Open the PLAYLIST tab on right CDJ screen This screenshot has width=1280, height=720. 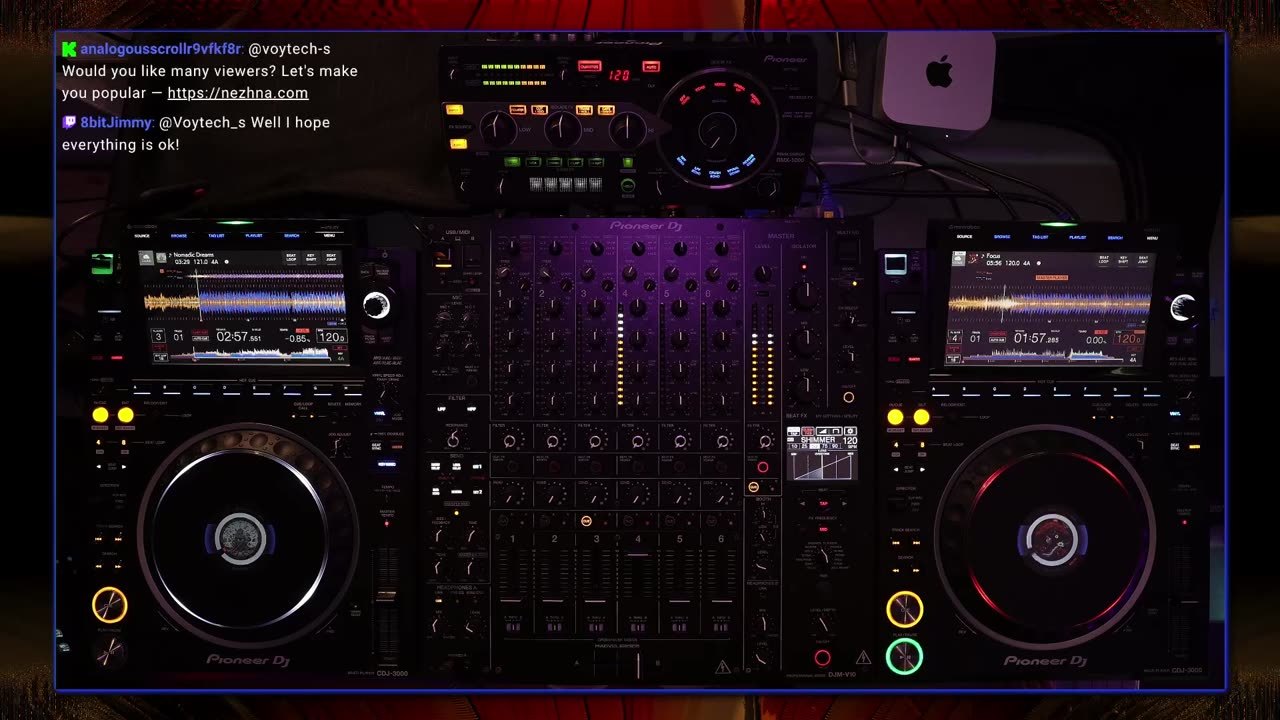[x=1077, y=237]
